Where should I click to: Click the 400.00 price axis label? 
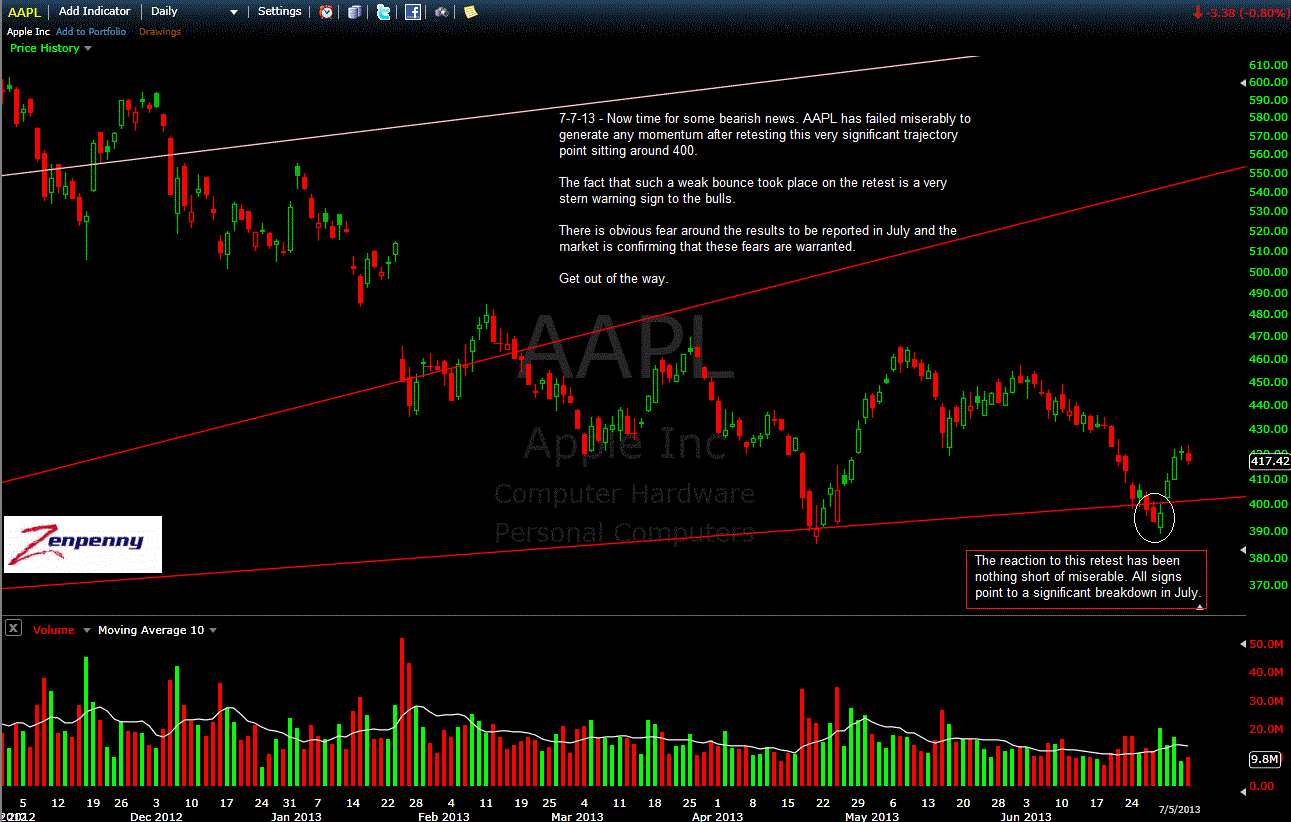(x=1267, y=505)
